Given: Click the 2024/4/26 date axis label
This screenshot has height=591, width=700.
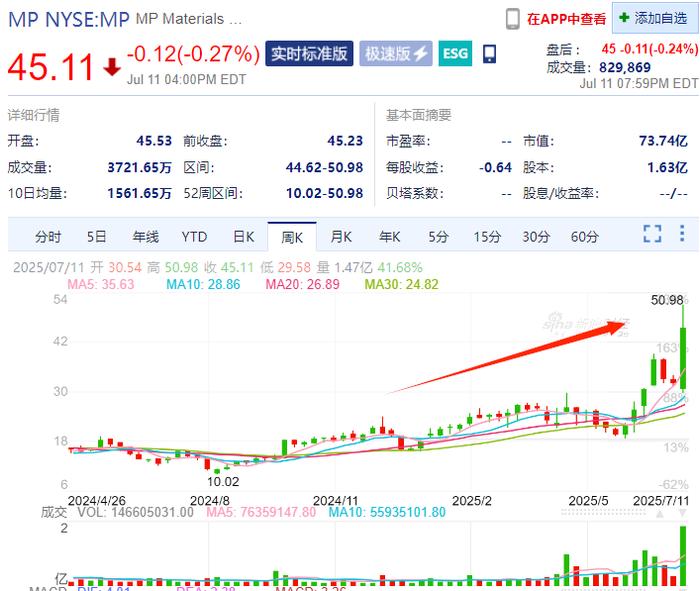Looking at the screenshot, I should coord(96,500).
